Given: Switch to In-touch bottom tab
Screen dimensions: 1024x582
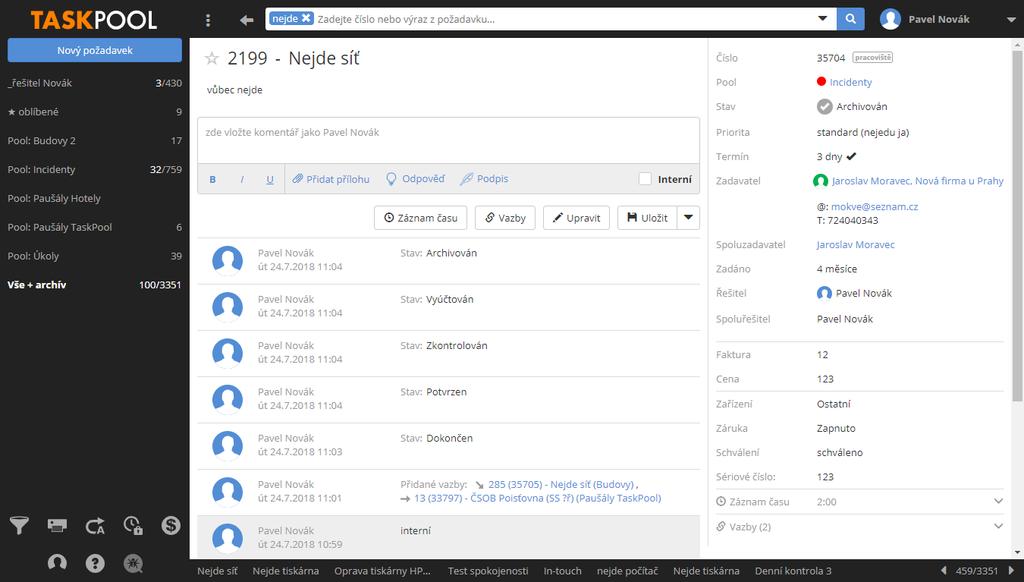Looking at the screenshot, I should tap(562, 570).
